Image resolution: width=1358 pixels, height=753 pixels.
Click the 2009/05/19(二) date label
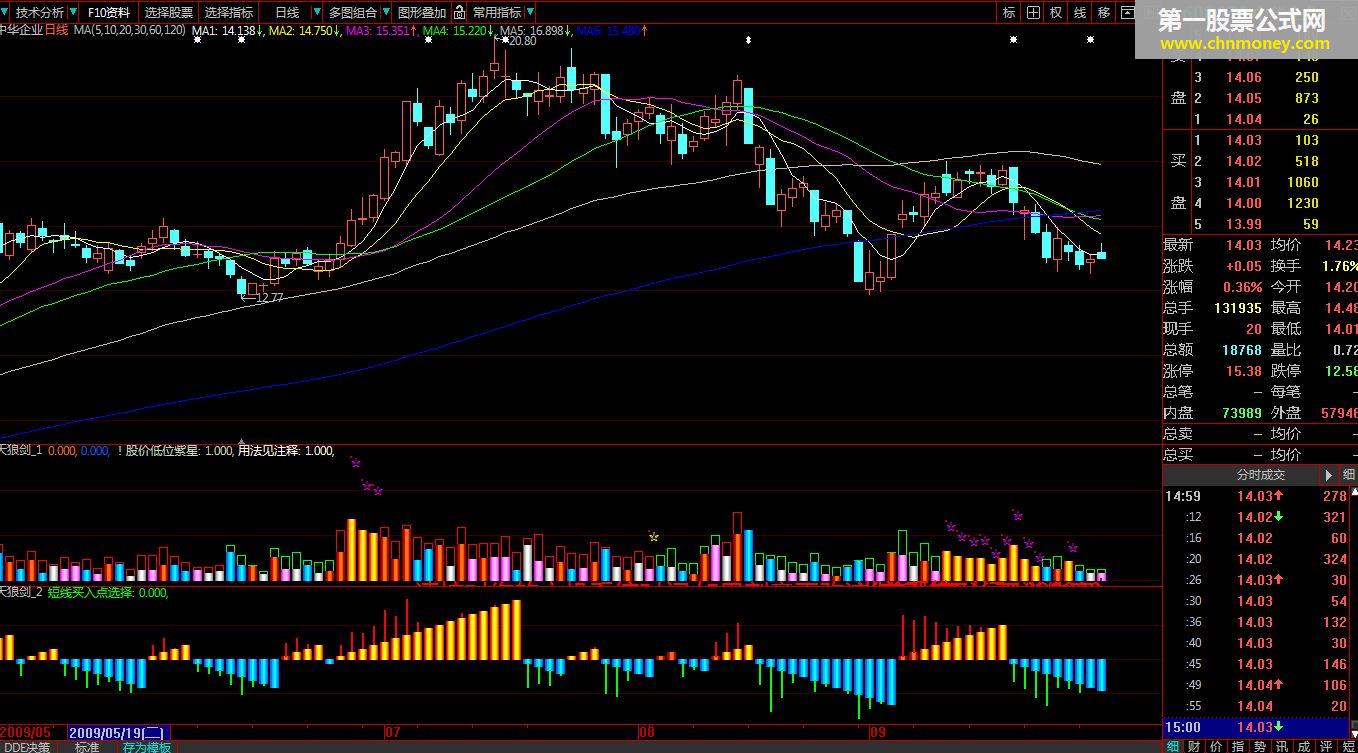tap(118, 732)
